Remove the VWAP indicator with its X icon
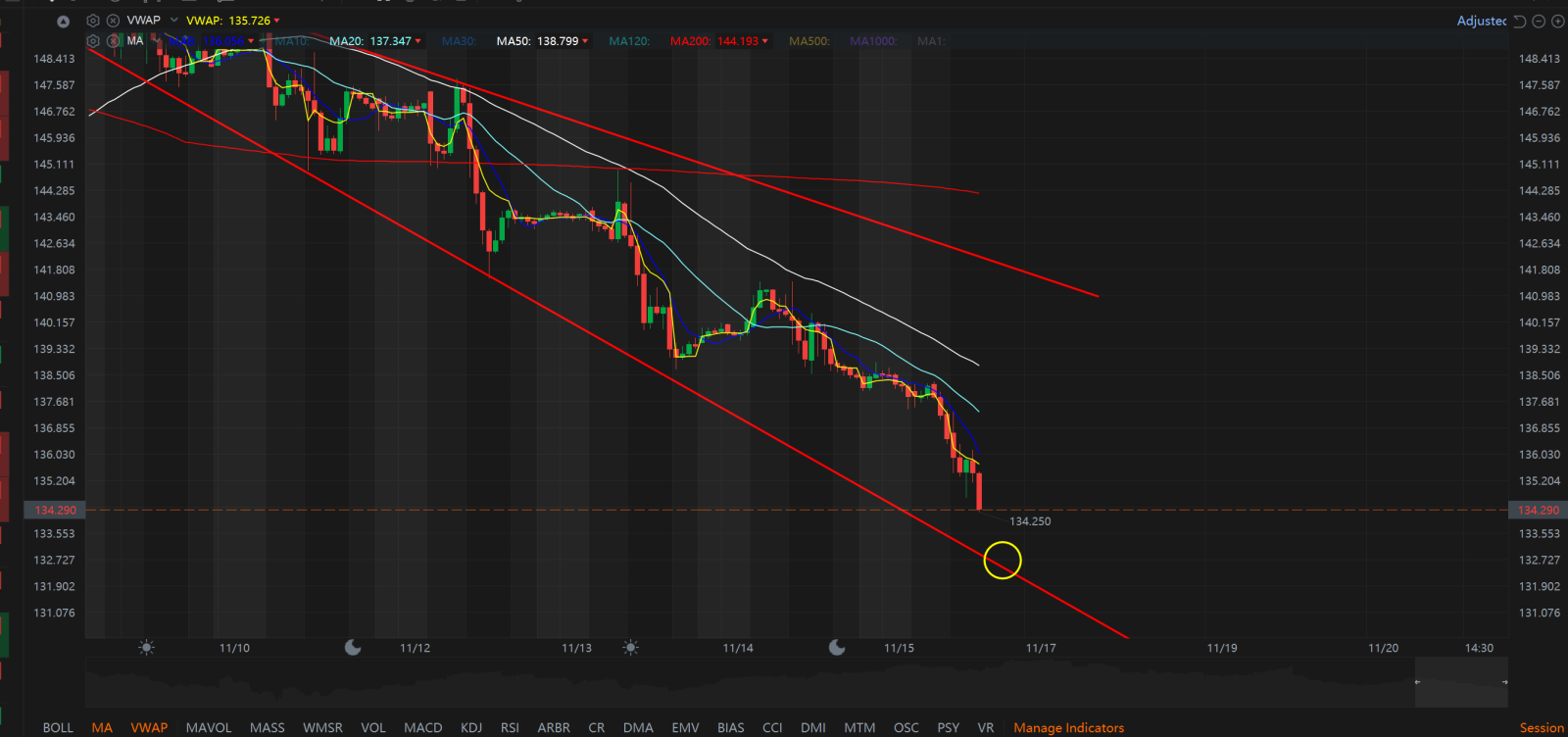Screen dimensions: 1568x737 [114, 20]
